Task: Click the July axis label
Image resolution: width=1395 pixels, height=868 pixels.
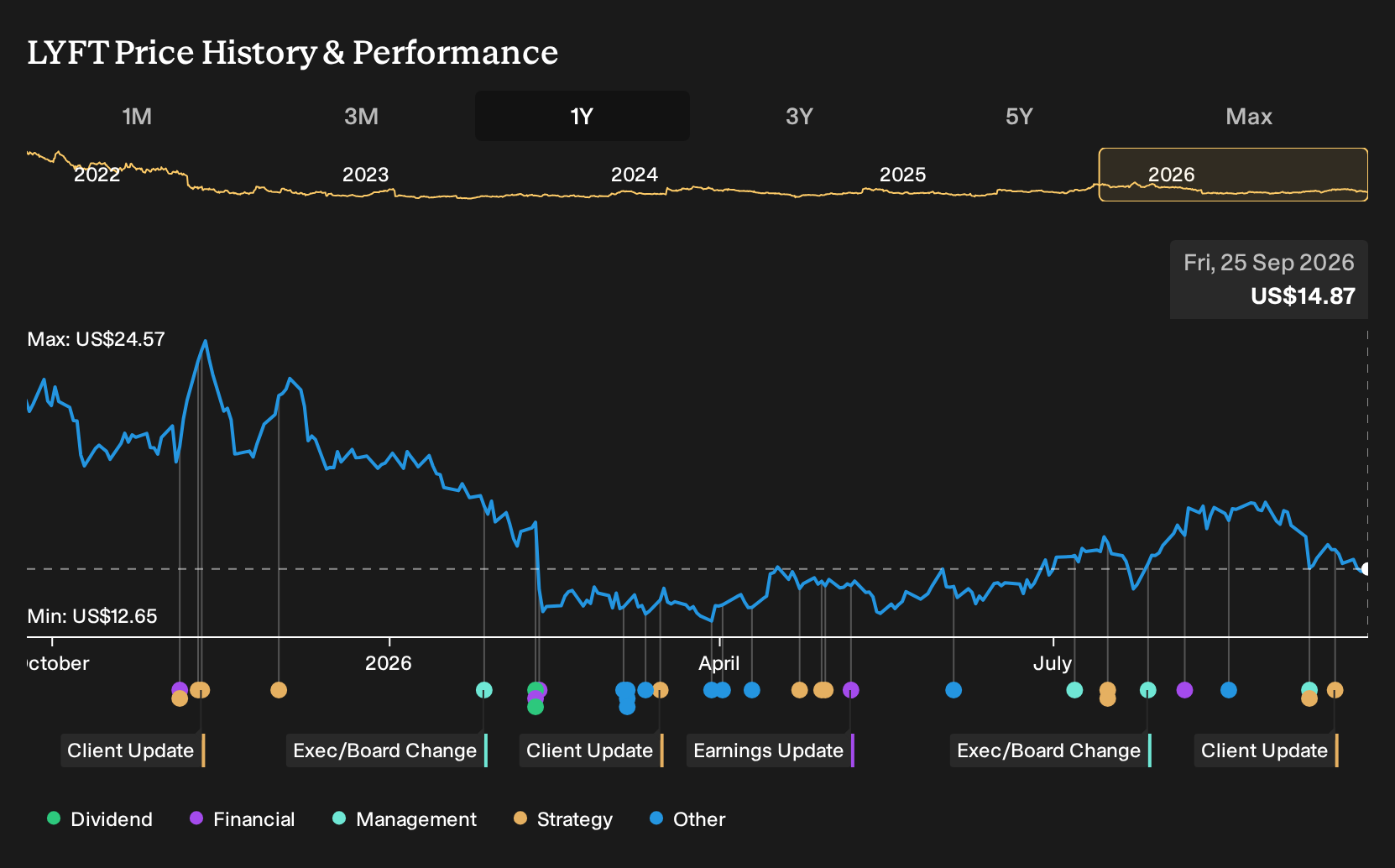Action: point(1053,663)
